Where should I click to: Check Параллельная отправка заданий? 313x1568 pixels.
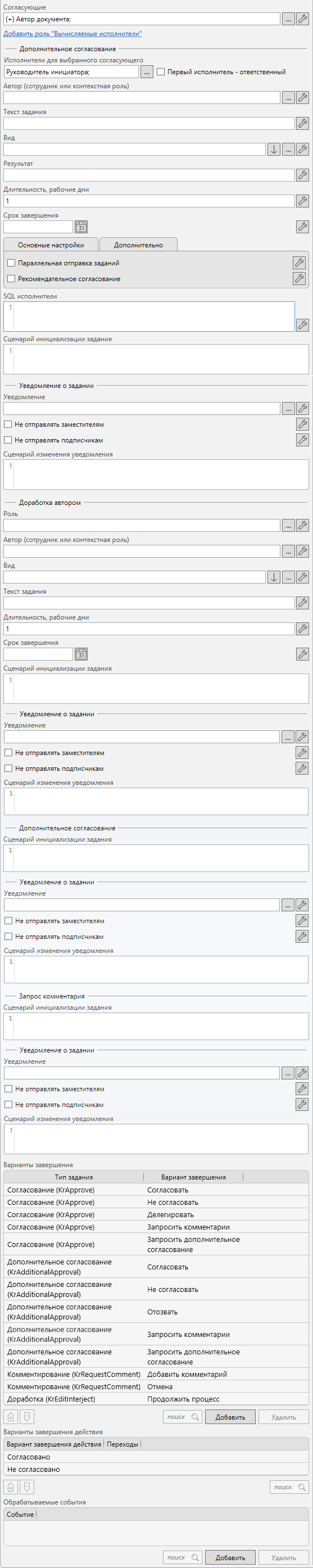[x=11, y=263]
